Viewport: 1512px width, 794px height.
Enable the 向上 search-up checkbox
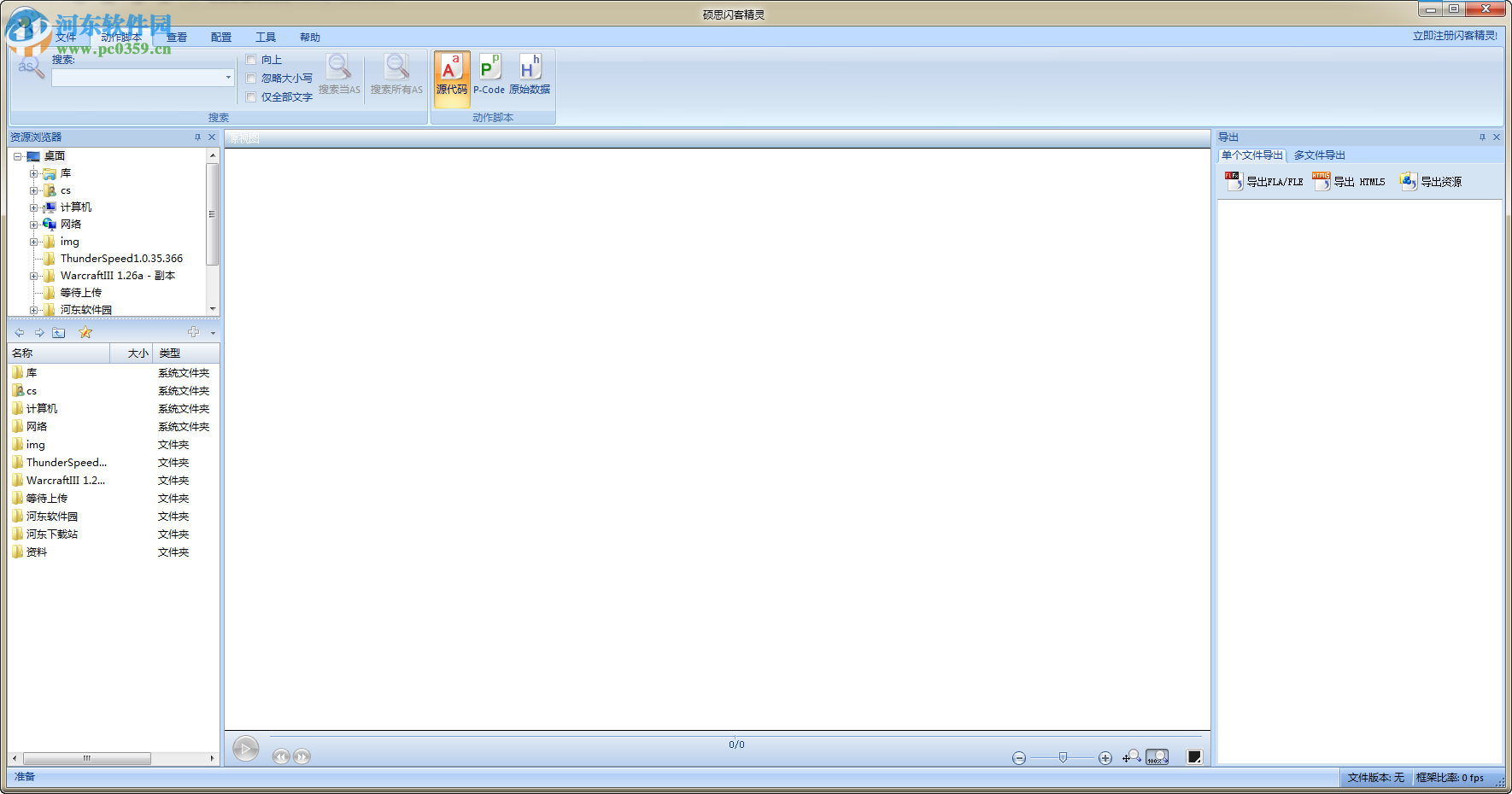(251, 60)
